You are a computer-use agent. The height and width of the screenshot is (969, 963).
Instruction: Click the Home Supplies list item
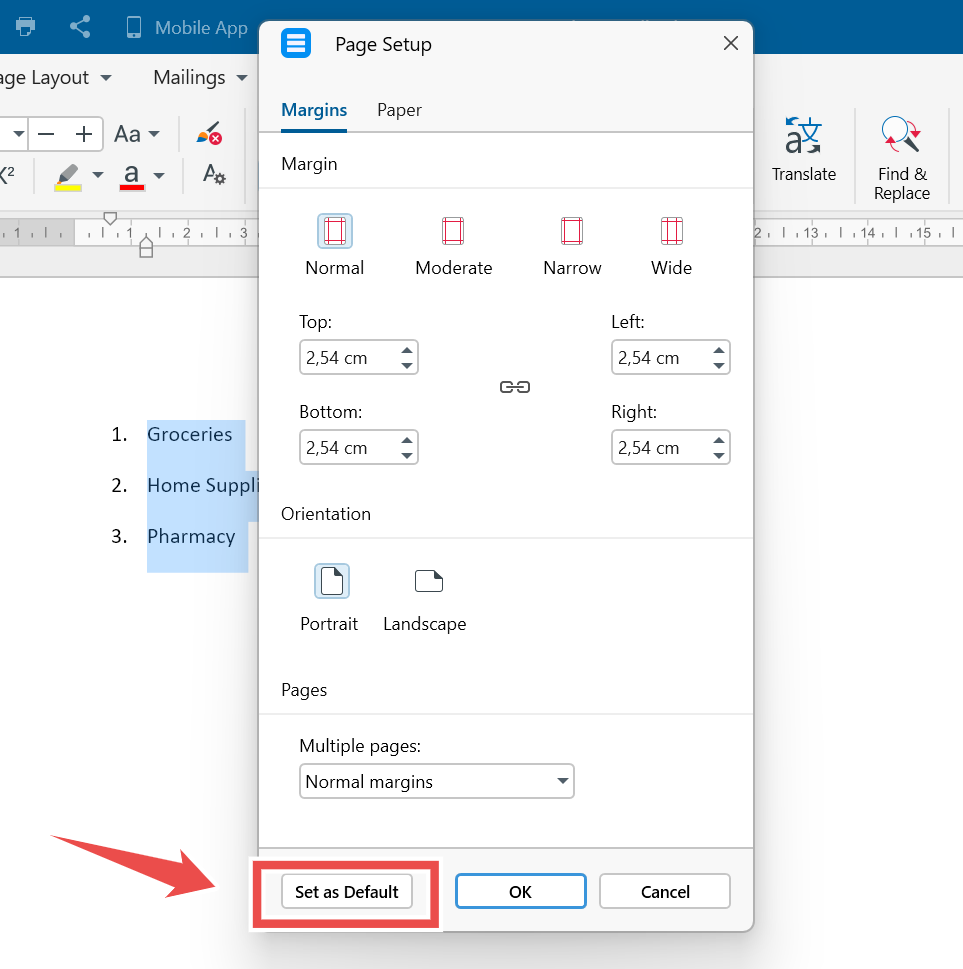tap(203, 486)
